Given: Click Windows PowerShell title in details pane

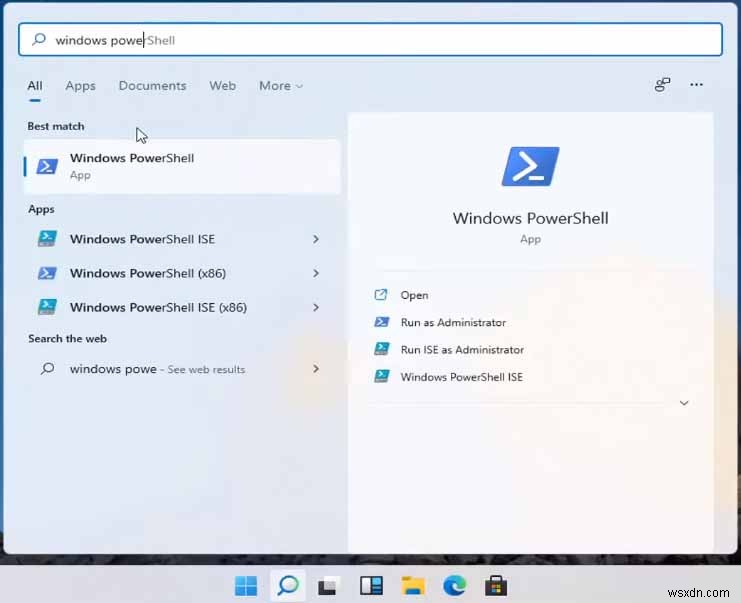Looking at the screenshot, I should (530, 218).
